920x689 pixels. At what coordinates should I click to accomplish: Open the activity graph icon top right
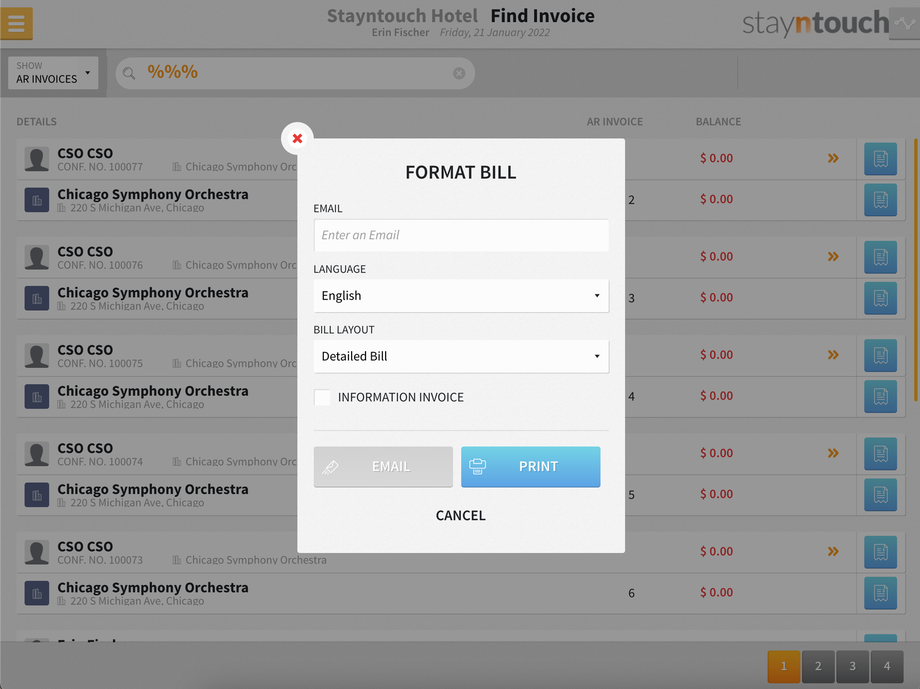point(904,23)
